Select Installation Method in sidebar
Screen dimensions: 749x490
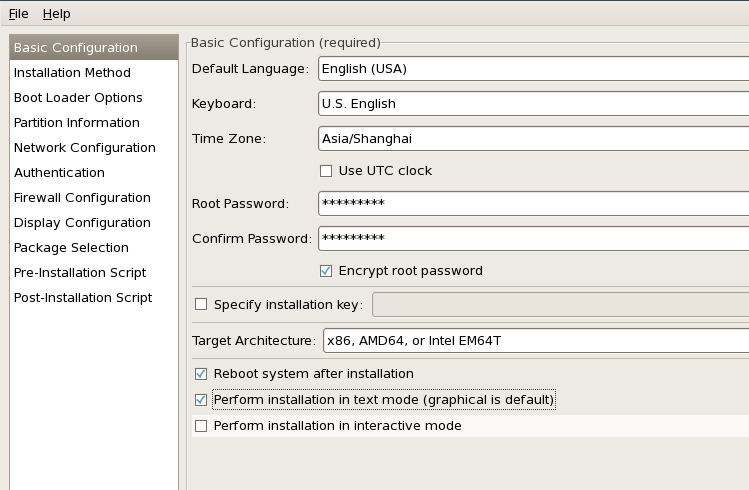pos(72,73)
